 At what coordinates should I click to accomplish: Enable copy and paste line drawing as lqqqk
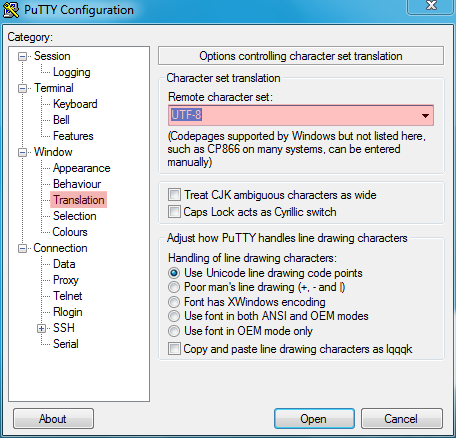tap(174, 349)
